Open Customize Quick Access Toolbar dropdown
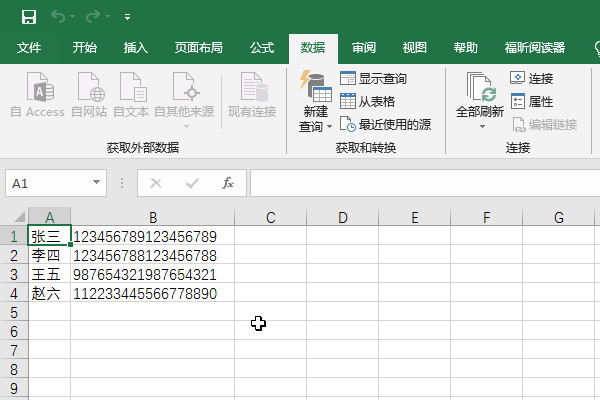The image size is (600, 400). click(127, 17)
